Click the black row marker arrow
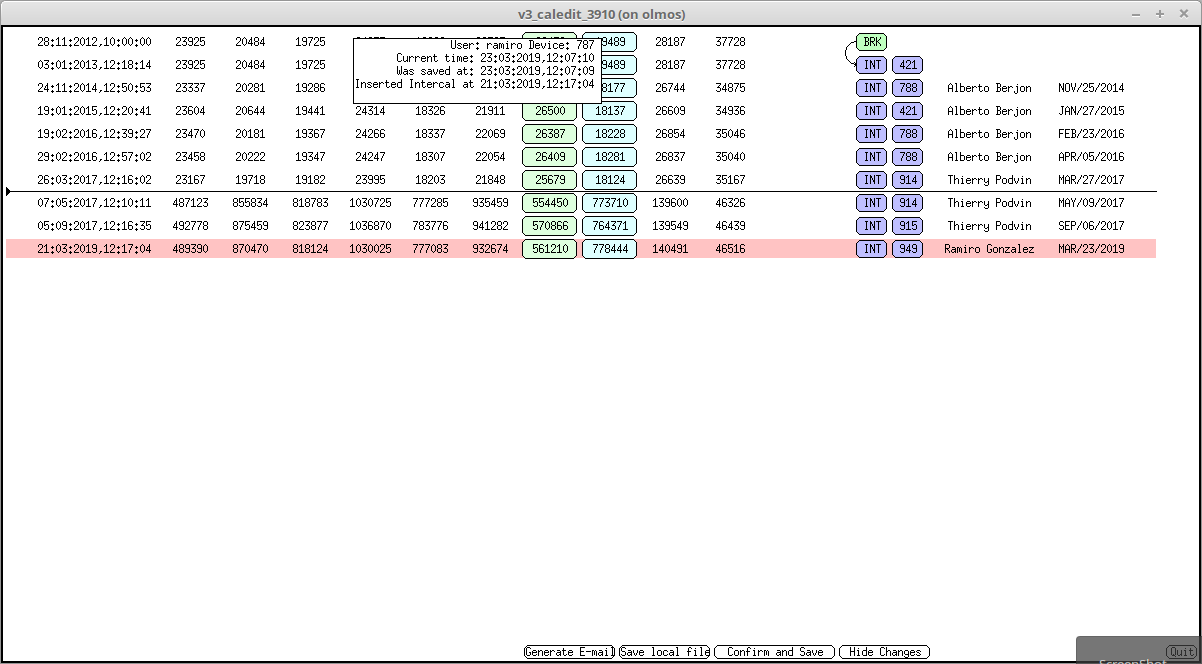Screen dimensions: 1202x664 [9, 191]
